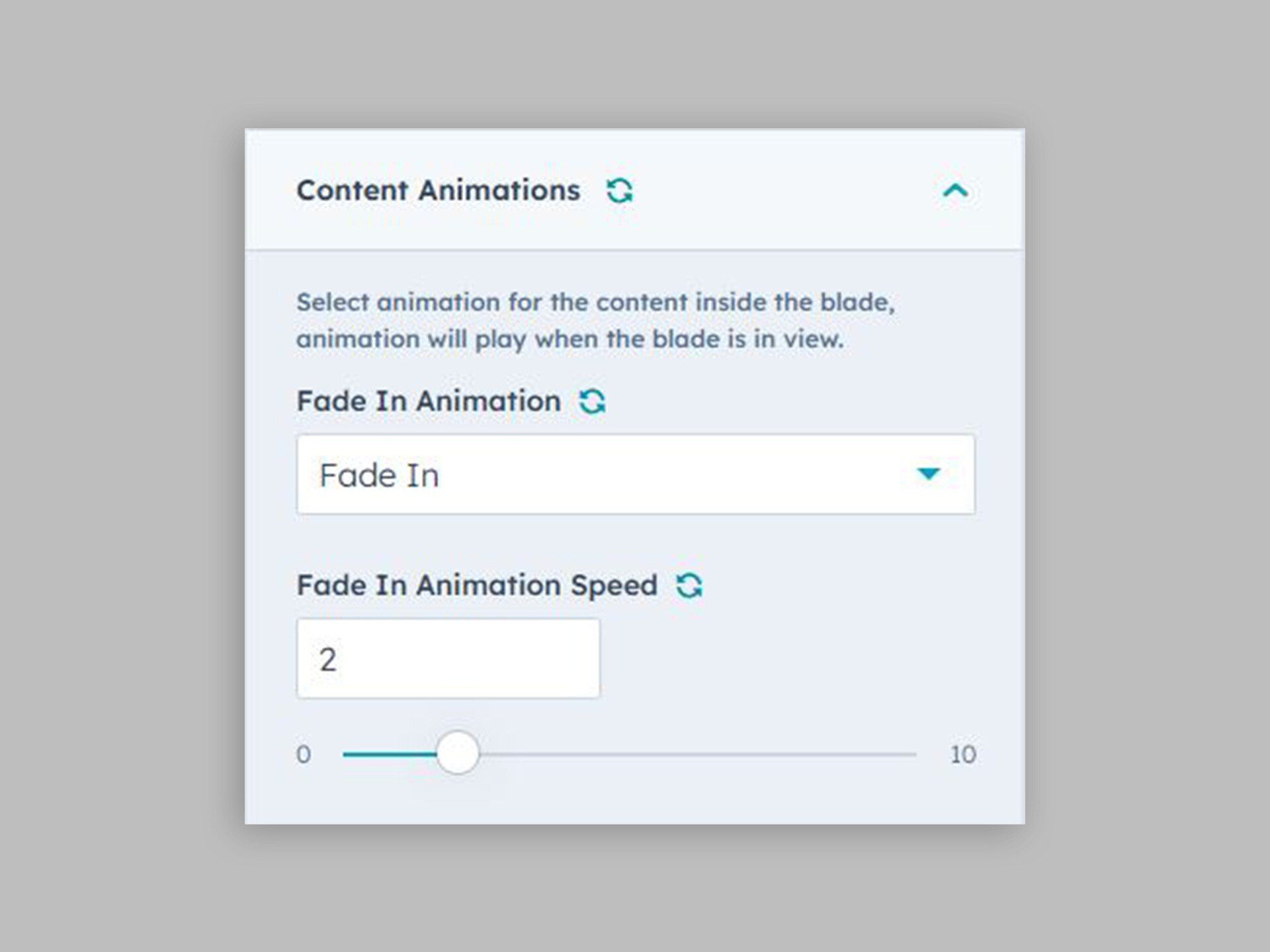Click the speed value input showing 2
Screen dimensions: 1270x952
pos(448,656)
